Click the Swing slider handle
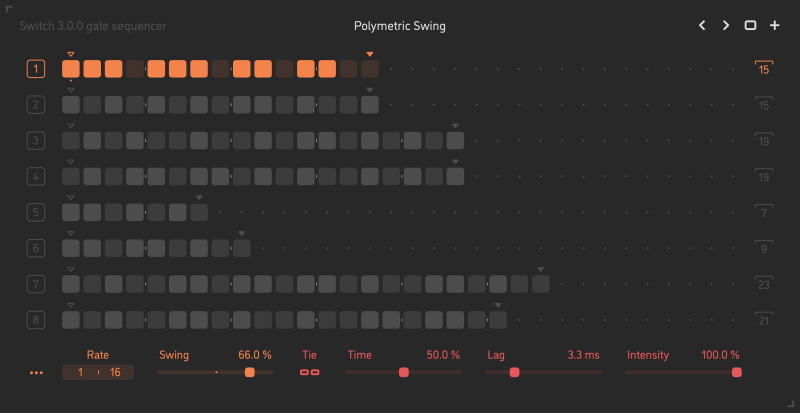 click(250, 372)
